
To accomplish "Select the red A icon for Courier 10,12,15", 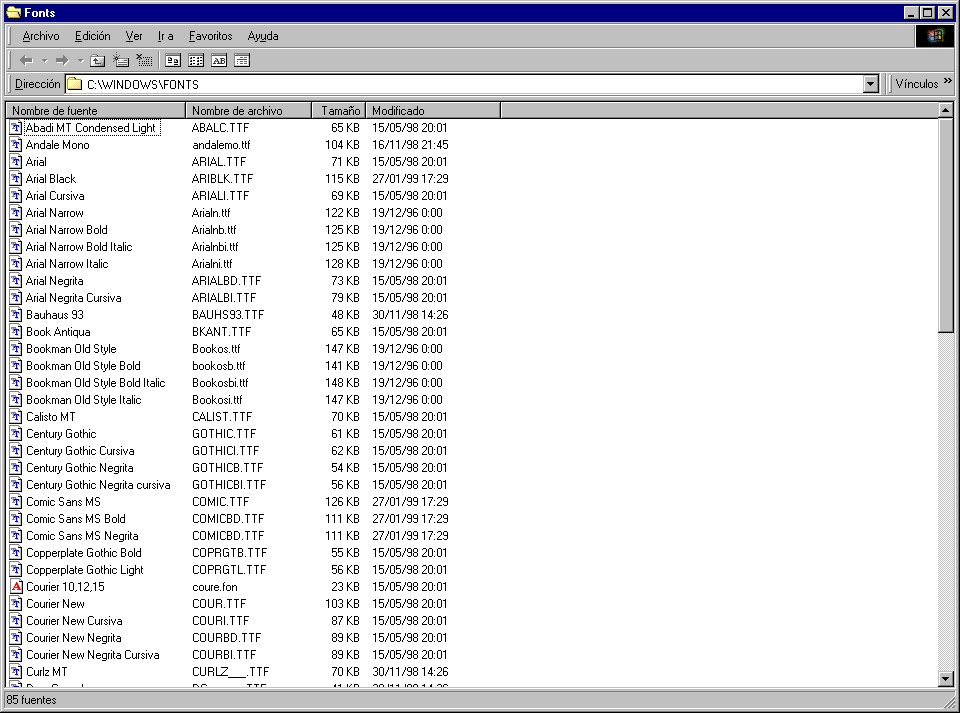I will tap(17, 586).
